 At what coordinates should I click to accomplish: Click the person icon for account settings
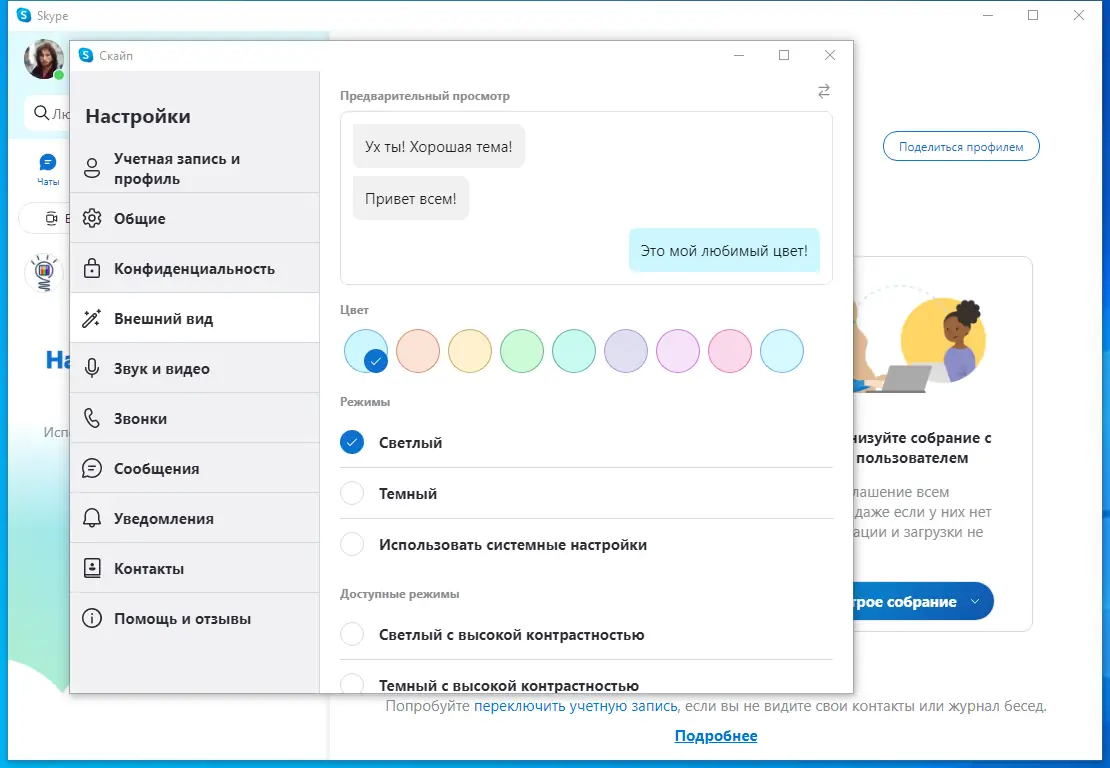point(92,168)
